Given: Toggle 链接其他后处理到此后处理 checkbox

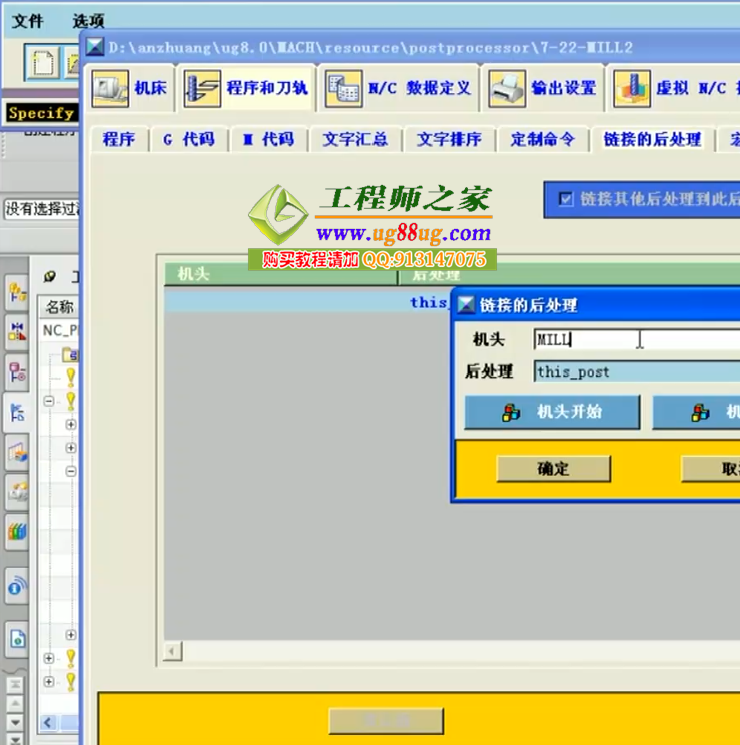Looking at the screenshot, I should pyautogui.click(x=566, y=199).
